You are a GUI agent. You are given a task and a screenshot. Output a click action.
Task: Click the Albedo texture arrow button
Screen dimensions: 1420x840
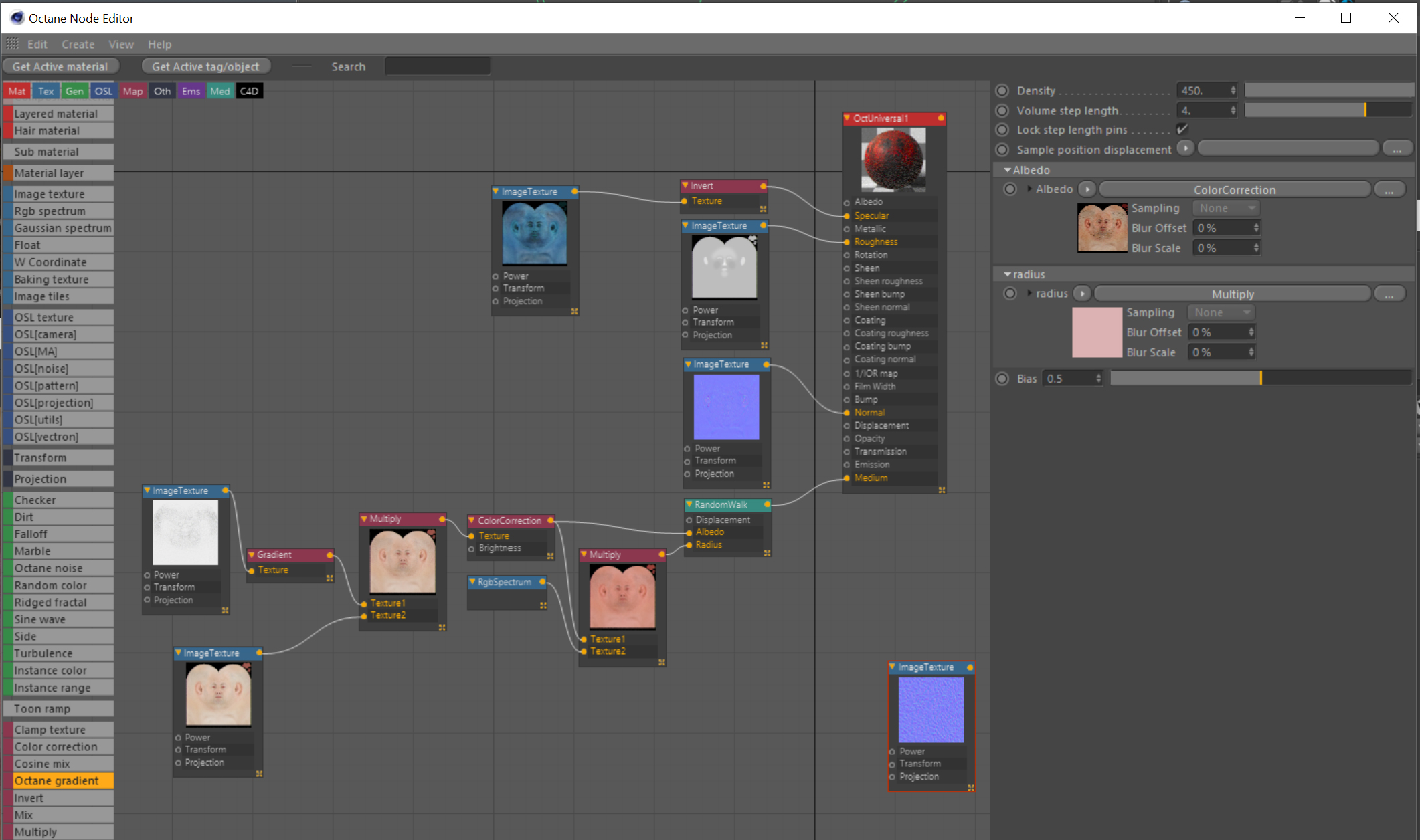pos(1087,189)
